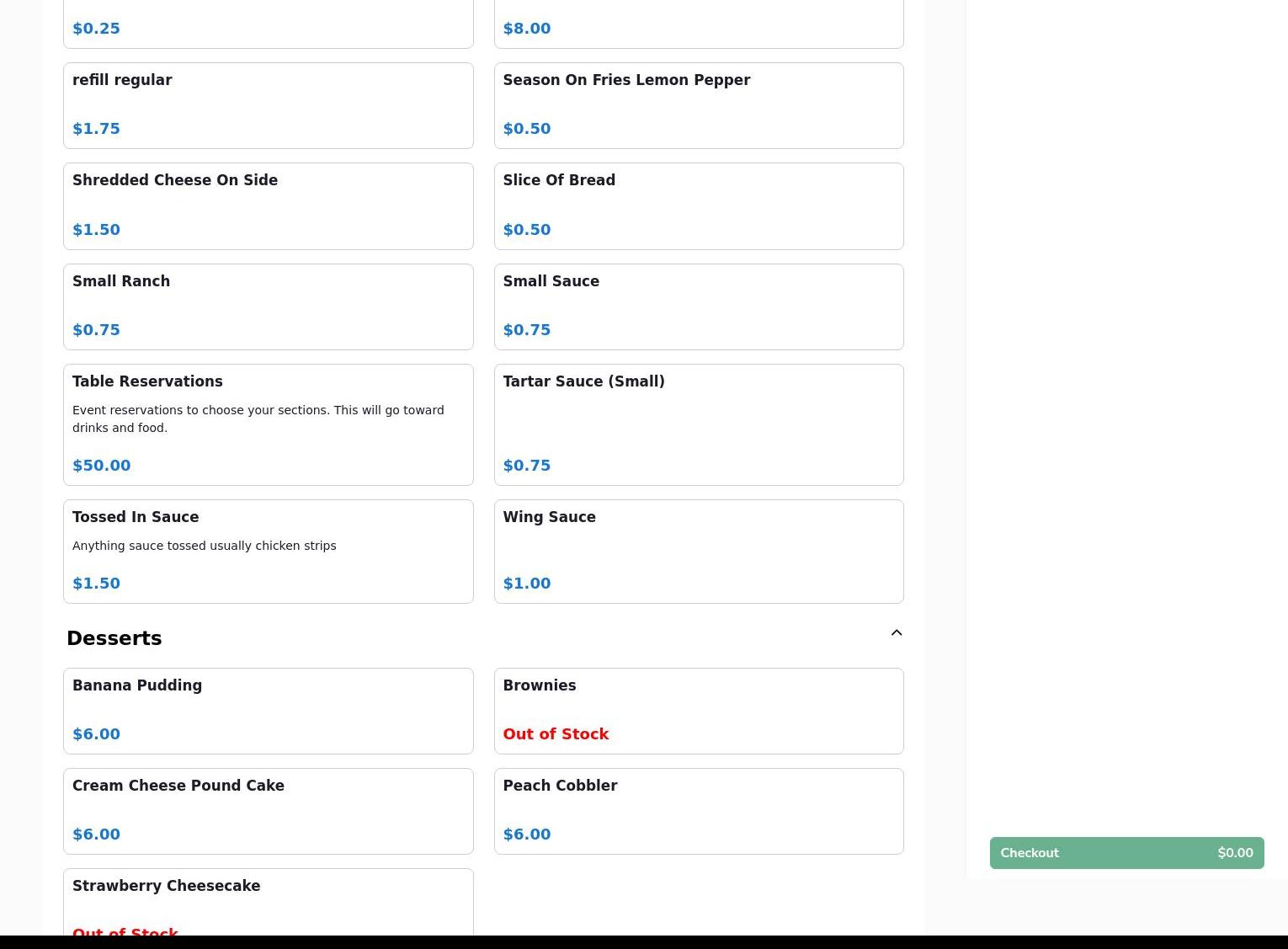Click the $8.00 item card at top

click(x=698, y=24)
